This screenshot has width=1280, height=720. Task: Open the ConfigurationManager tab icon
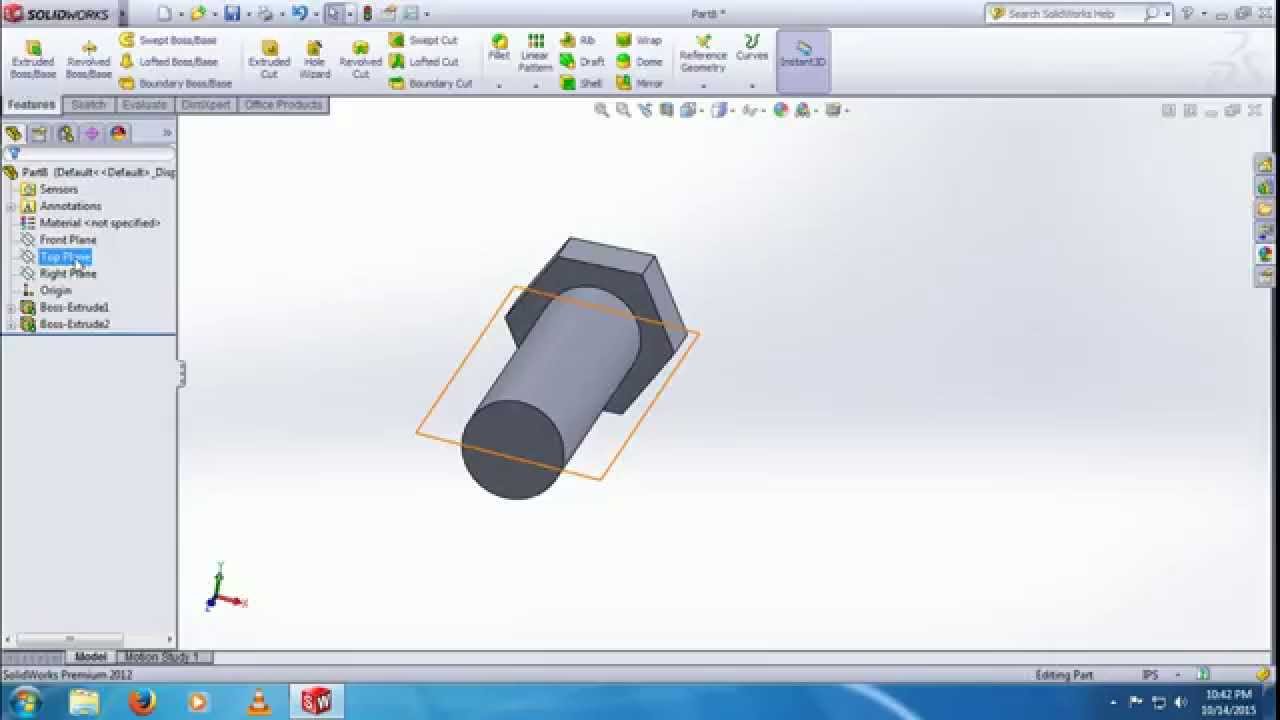tap(66, 133)
